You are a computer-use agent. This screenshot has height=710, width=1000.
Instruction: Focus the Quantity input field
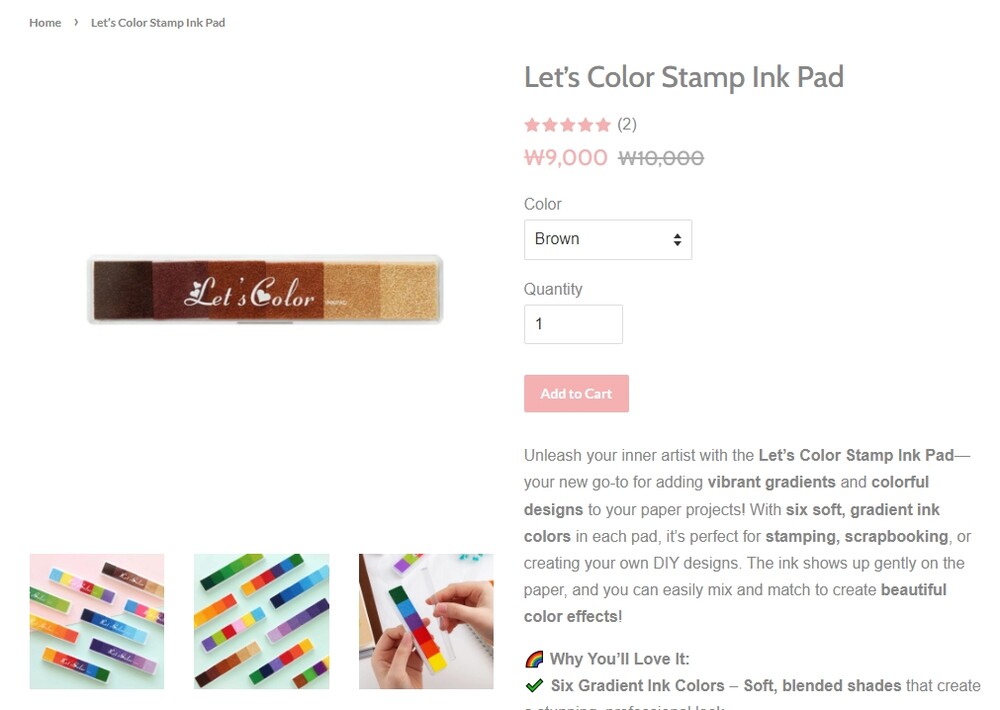click(x=573, y=324)
